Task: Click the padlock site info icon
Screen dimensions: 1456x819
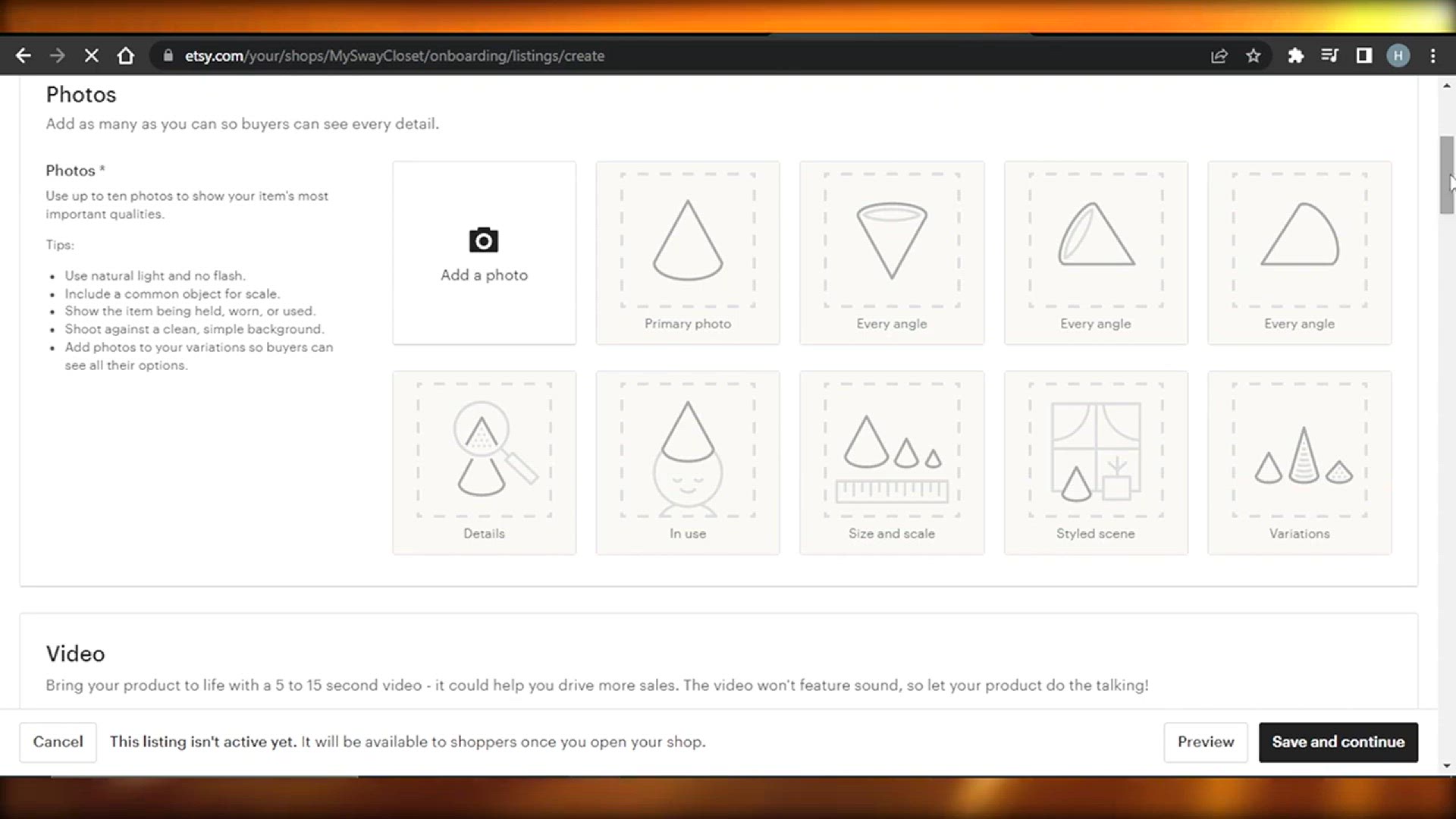Action: tap(168, 55)
